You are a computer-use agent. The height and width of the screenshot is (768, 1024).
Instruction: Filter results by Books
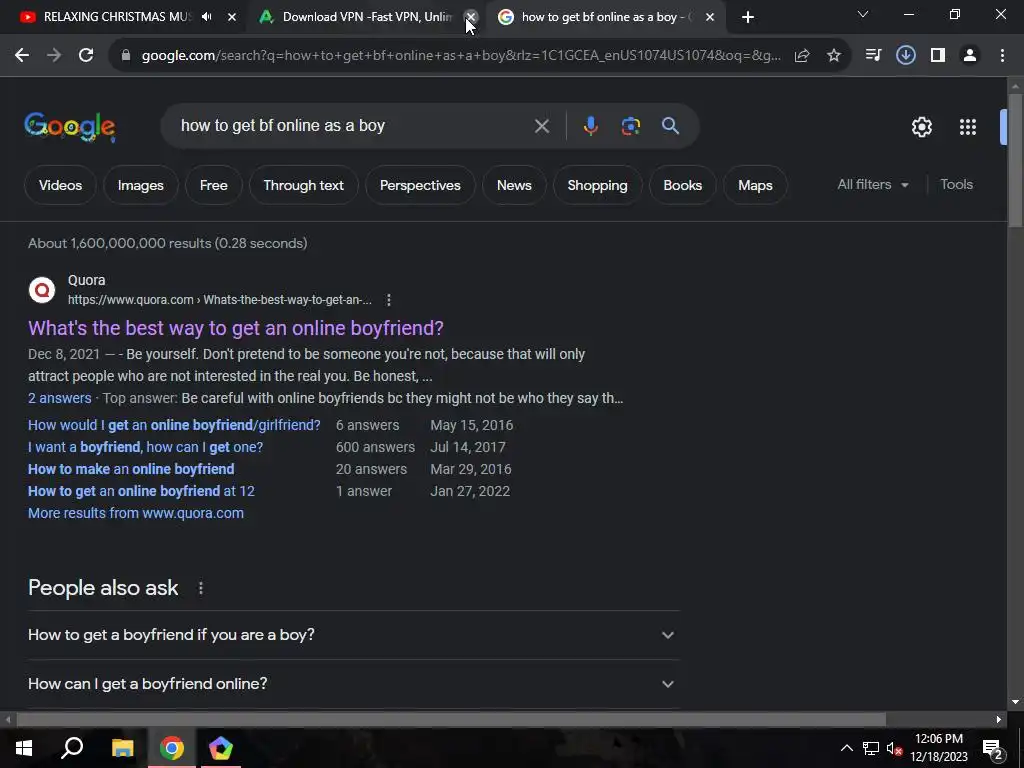click(x=682, y=185)
